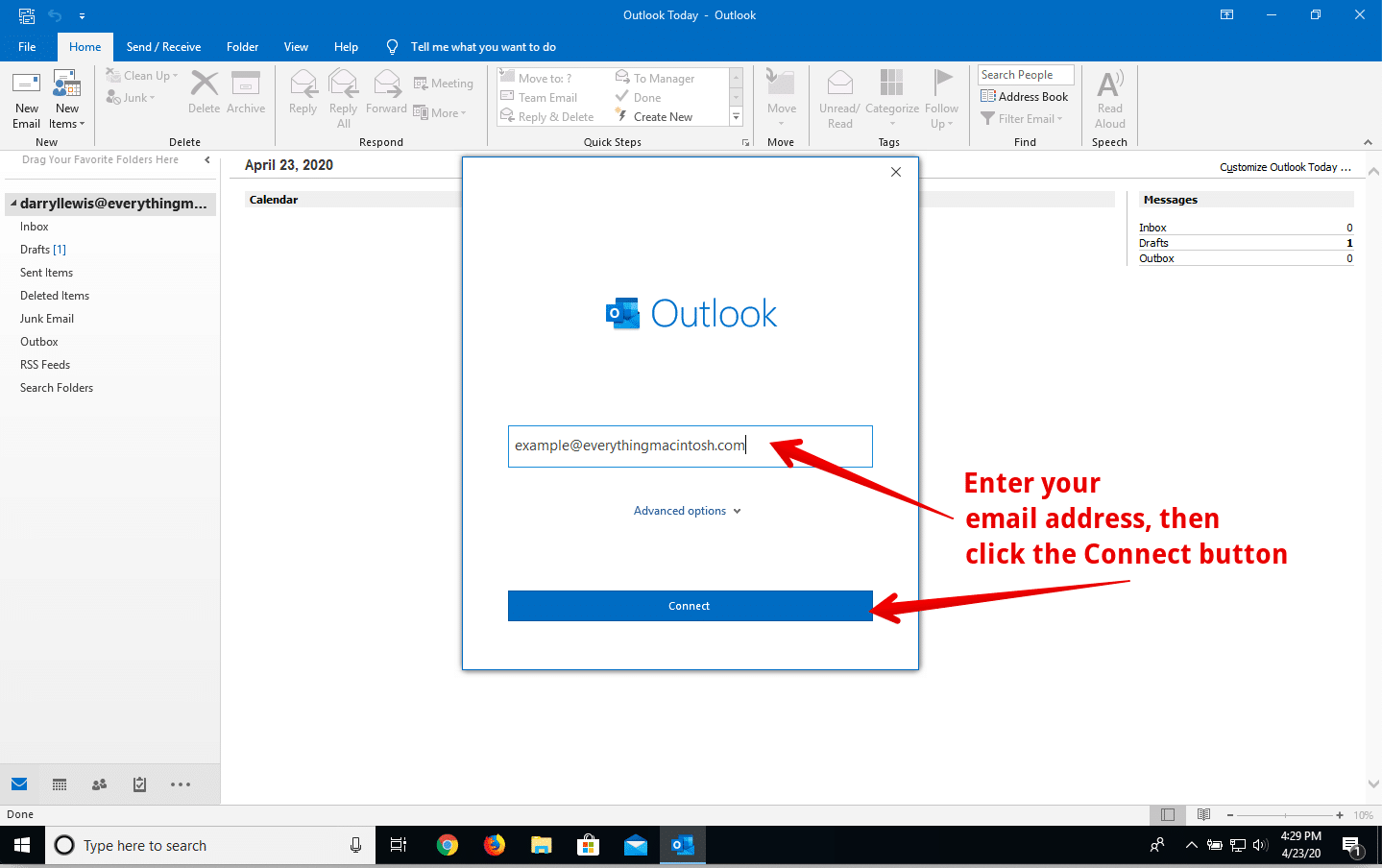1382x868 pixels.
Task: Click the Read Aloud speech icon
Action: pos(1109,84)
